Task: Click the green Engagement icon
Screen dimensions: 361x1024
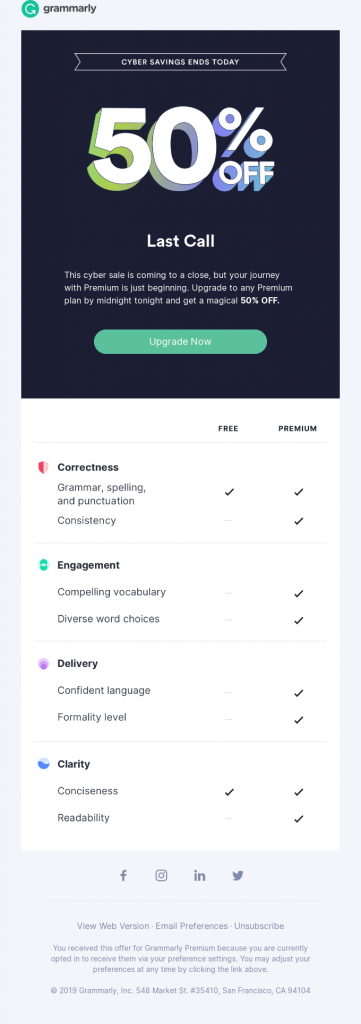Action: coord(44,566)
